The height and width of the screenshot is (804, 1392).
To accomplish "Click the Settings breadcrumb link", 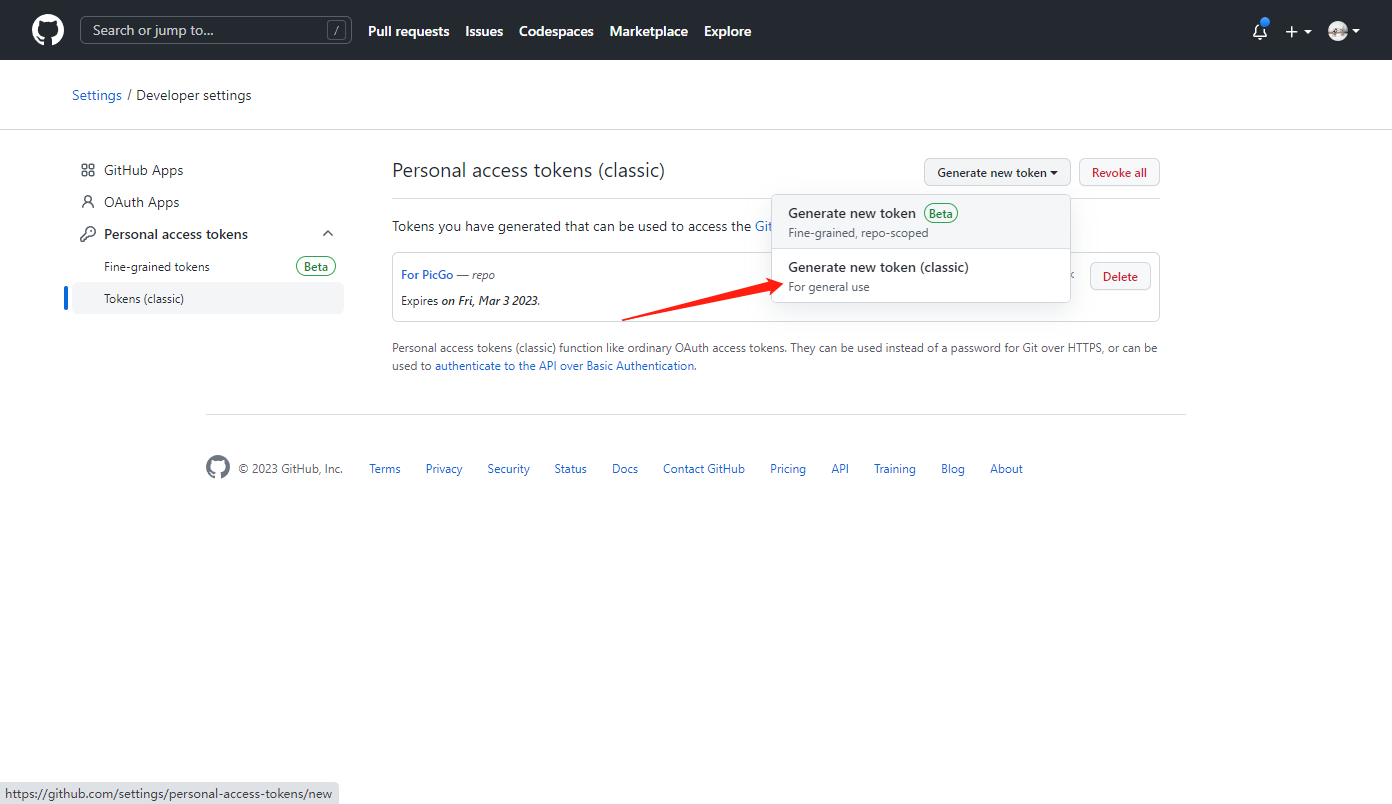I will (97, 95).
